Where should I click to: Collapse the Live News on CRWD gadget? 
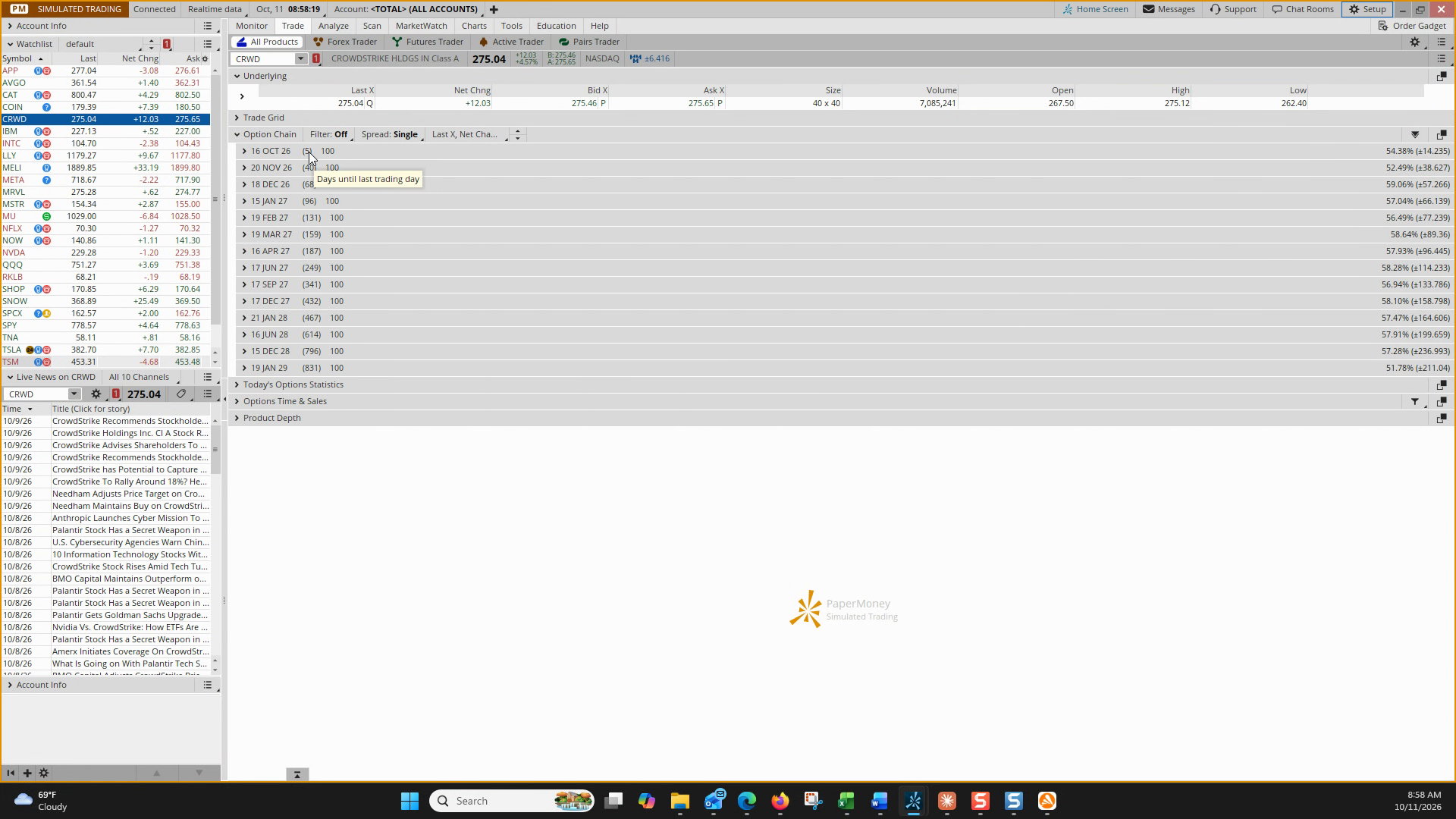pos(10,377)
